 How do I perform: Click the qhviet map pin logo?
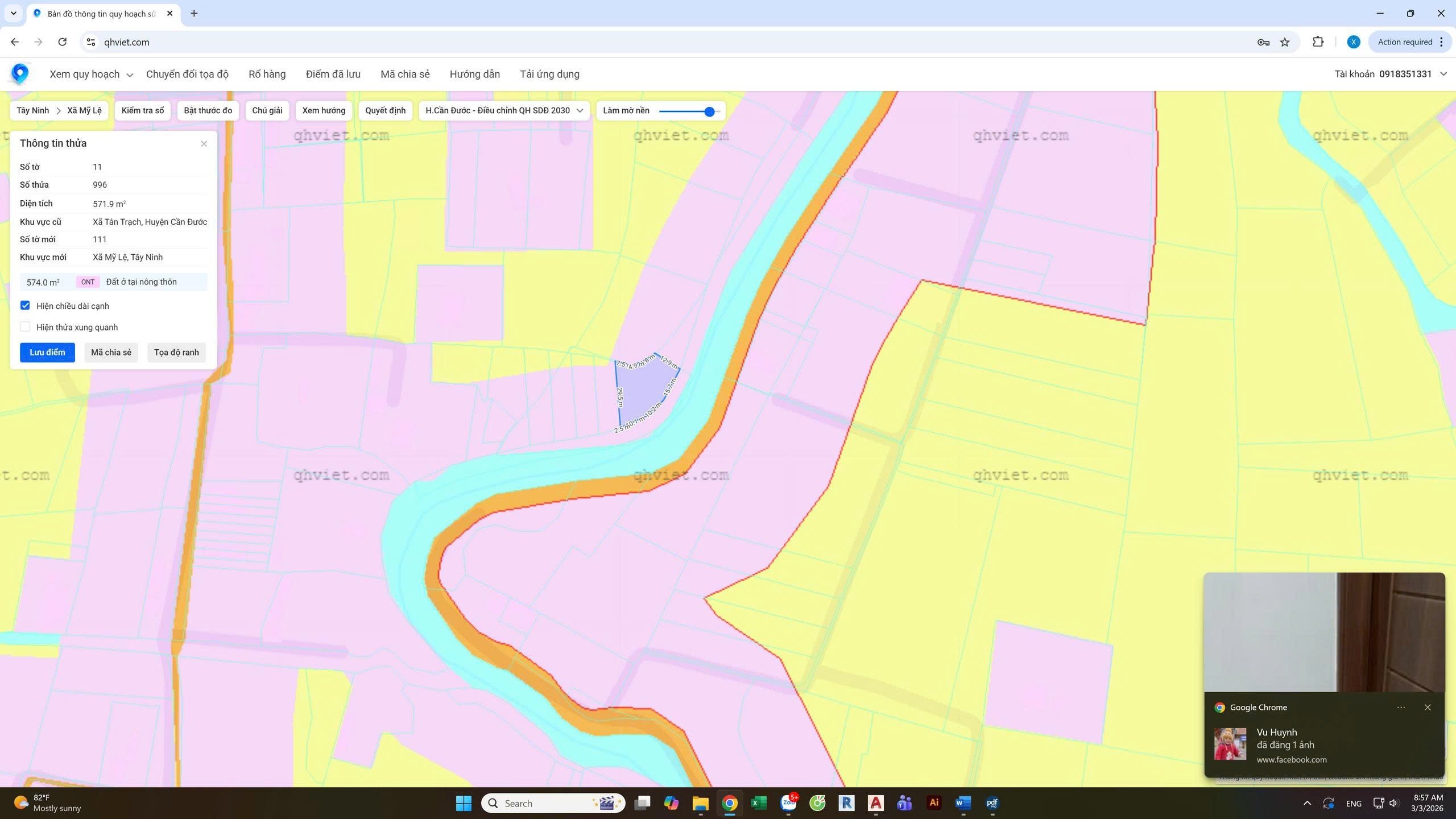20,73
